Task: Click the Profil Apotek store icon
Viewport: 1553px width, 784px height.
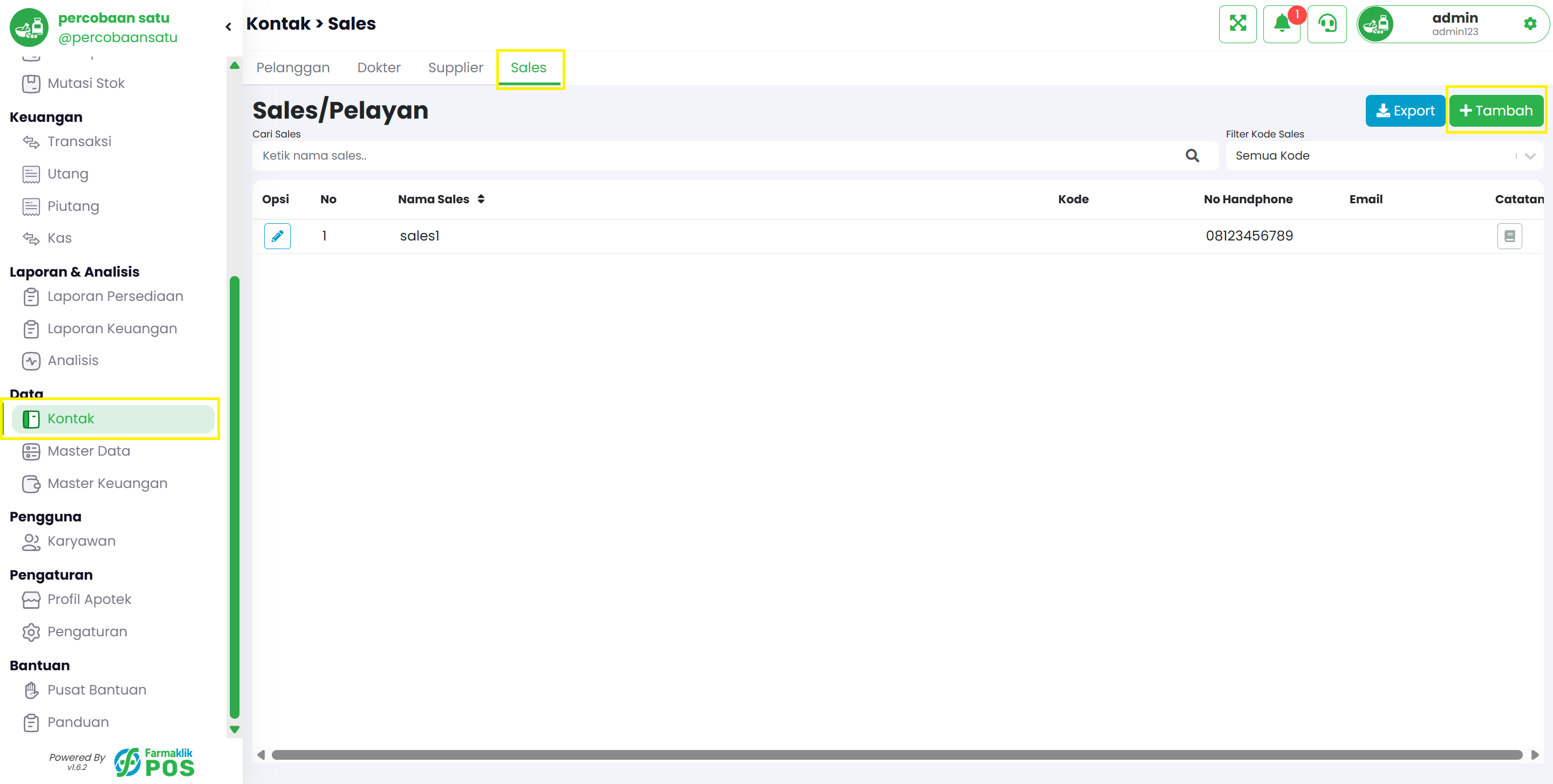Action: 31,600
